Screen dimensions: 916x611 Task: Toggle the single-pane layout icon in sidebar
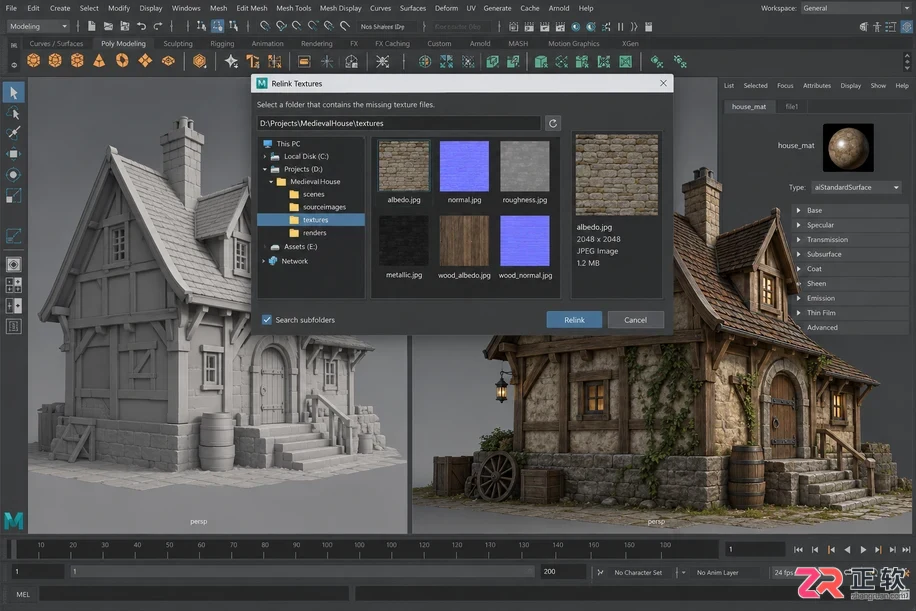[13, 265]
